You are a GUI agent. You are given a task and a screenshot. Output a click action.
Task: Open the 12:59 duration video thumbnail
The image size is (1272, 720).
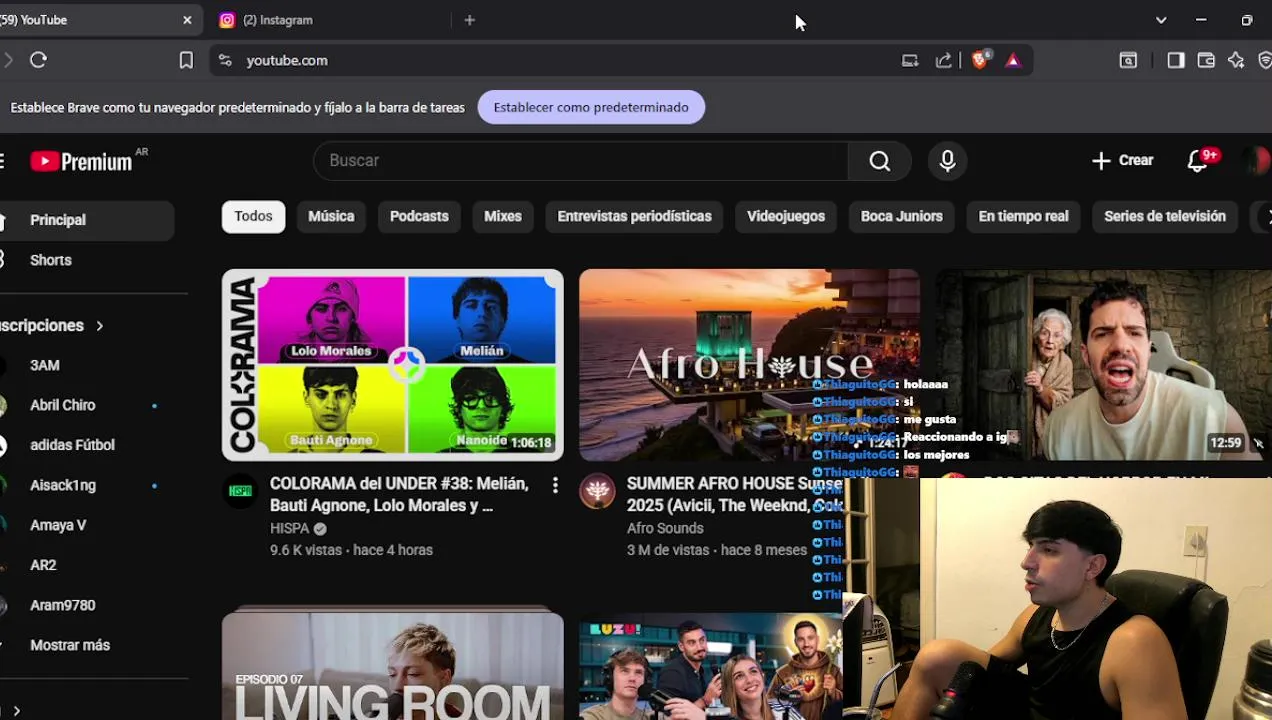1104,365
